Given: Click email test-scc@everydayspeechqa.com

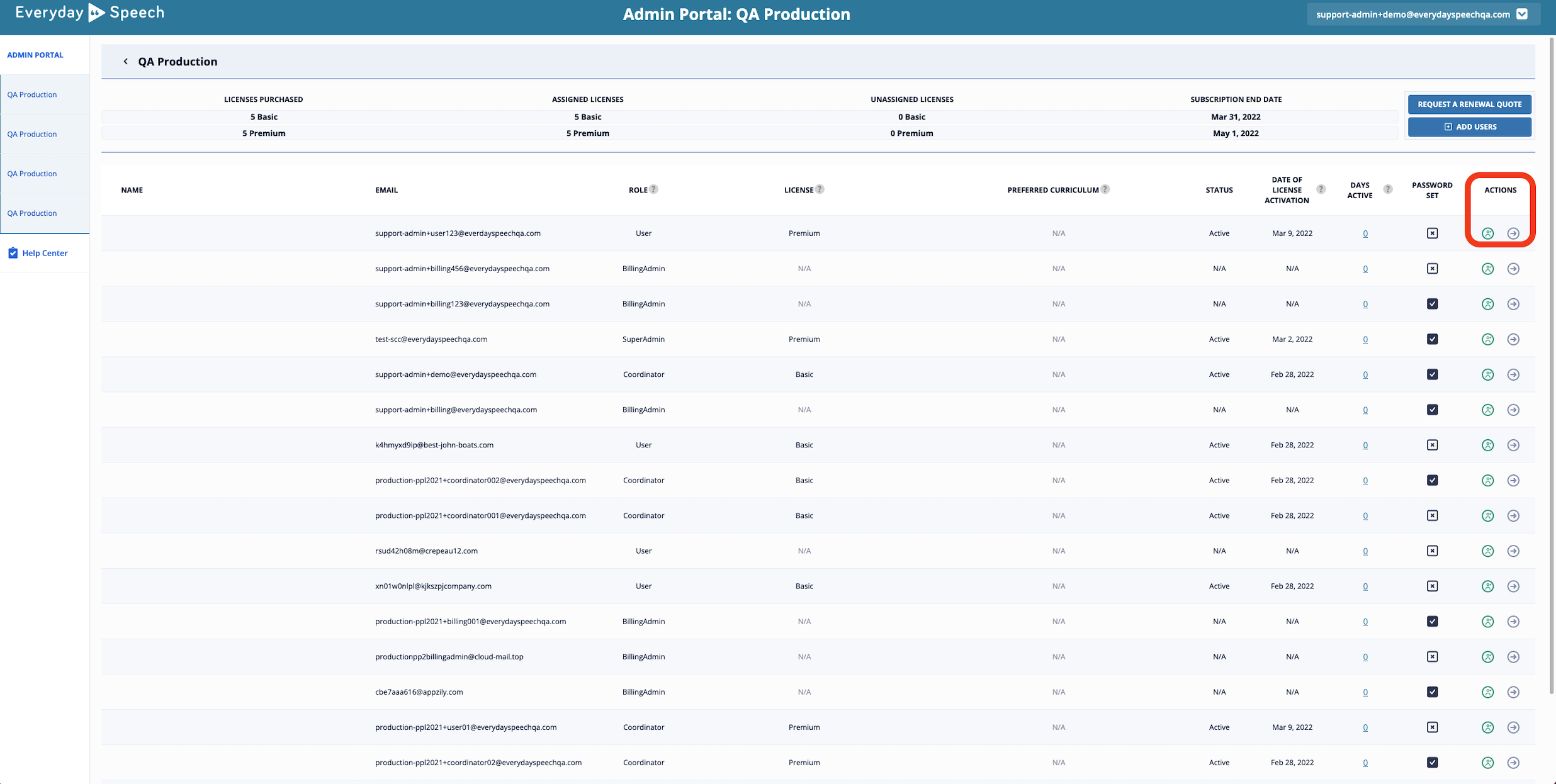Looking at the screenshot, I should tap(431, 339).
